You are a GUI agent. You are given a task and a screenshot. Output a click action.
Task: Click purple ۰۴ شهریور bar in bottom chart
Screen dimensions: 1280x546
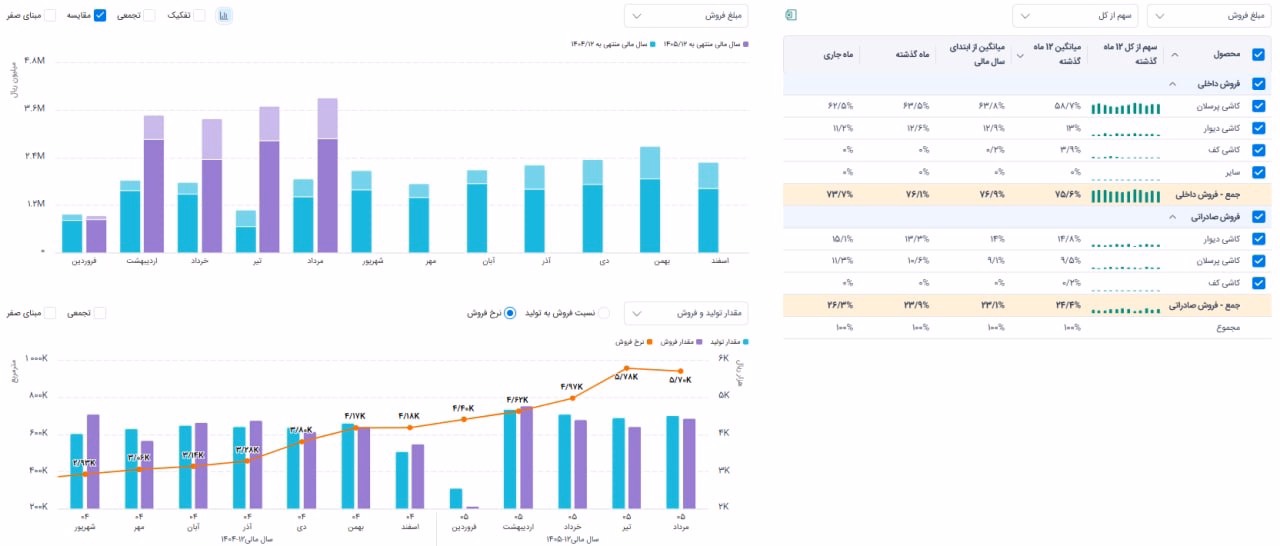93,462
